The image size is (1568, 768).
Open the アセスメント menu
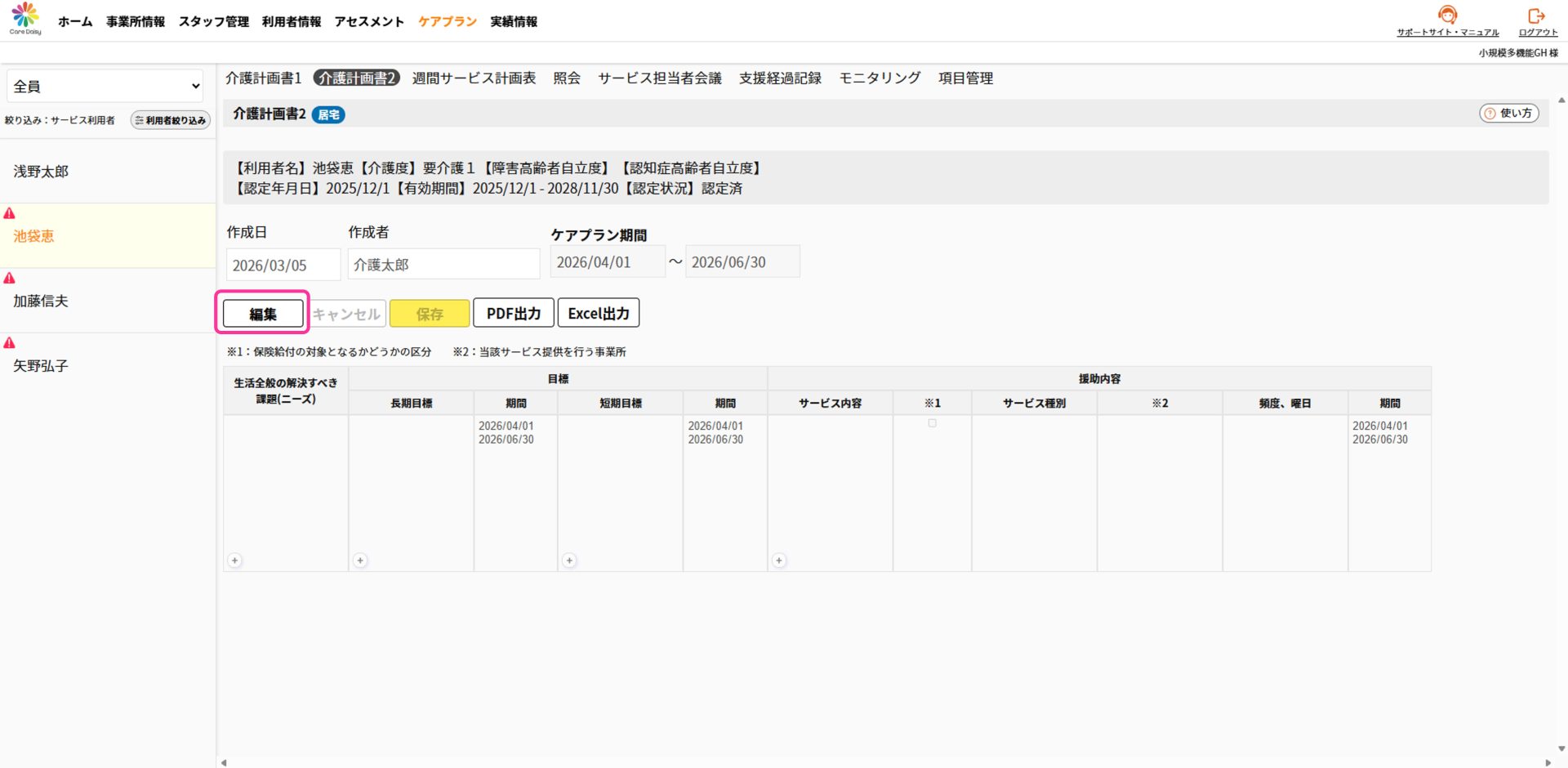pyautogui.click(x=368, y=22)
